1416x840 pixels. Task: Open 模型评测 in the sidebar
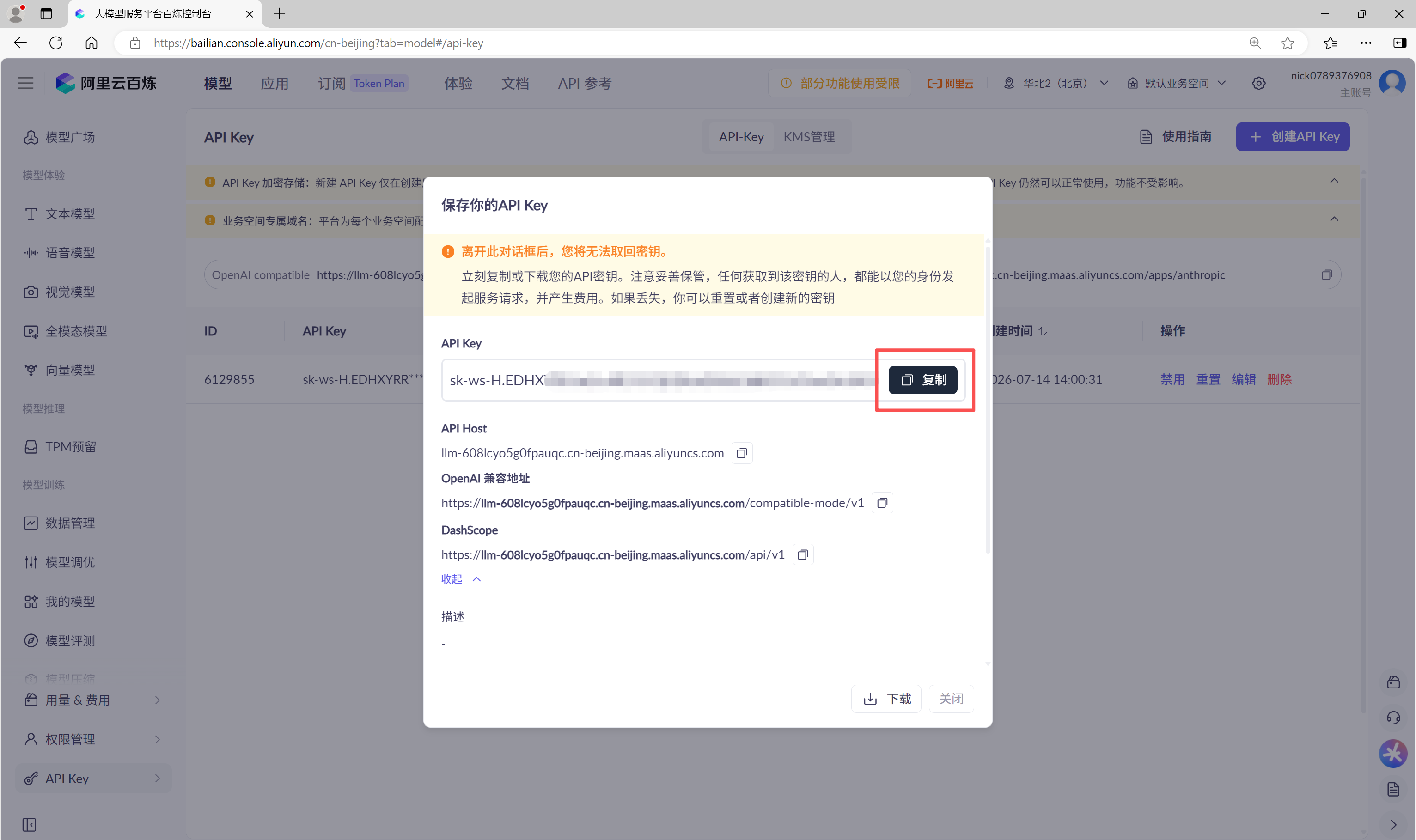59,641
